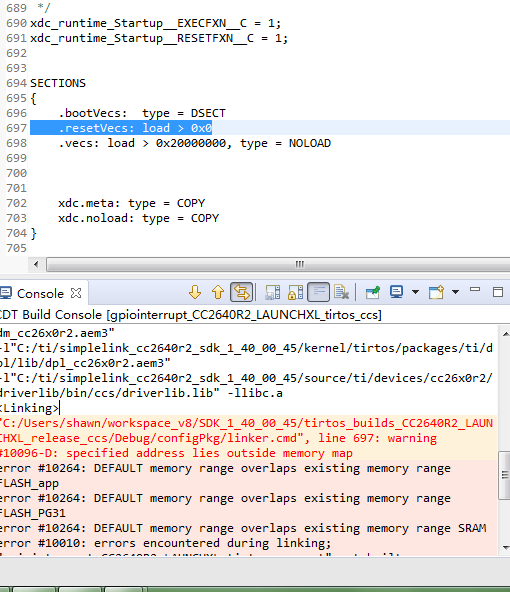510x592 pixels.
Task: Click the .vecs load line 698
Action: (194, 143)
